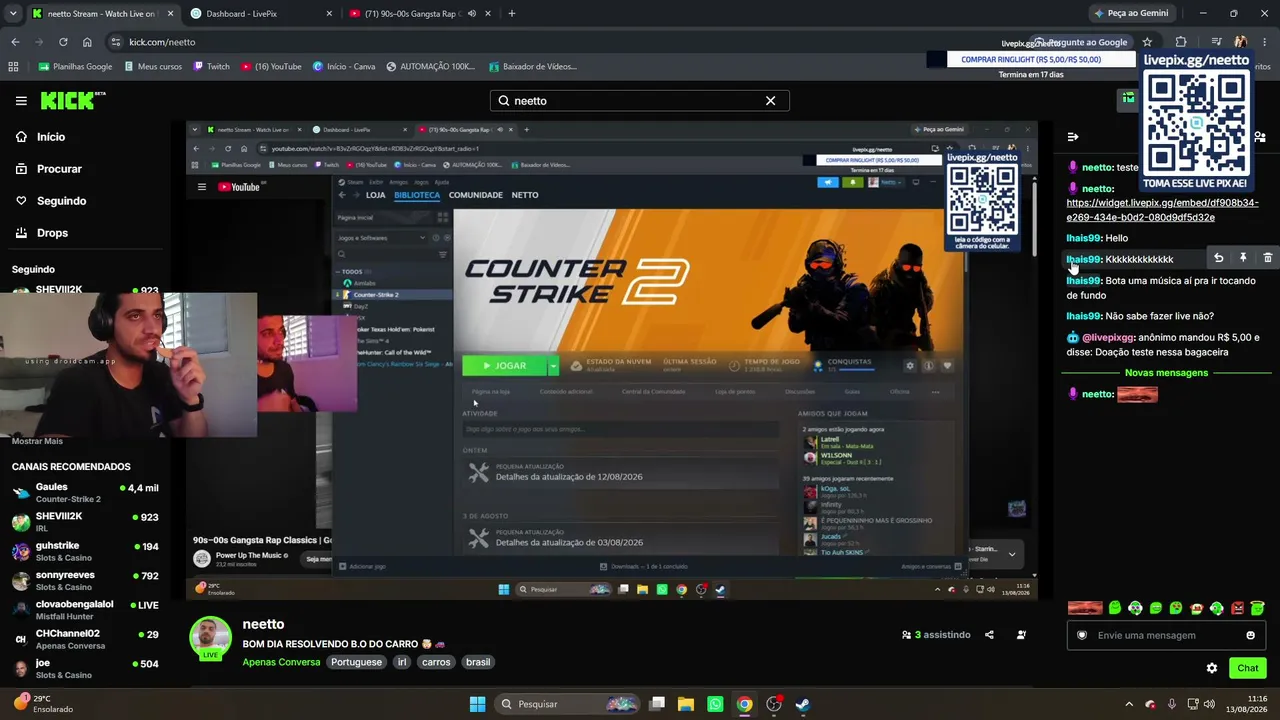The height and width of the screenshot is (720, 1280).
Task: Open Chrome extensions puzzle icon
Action: pos(1181,42)
